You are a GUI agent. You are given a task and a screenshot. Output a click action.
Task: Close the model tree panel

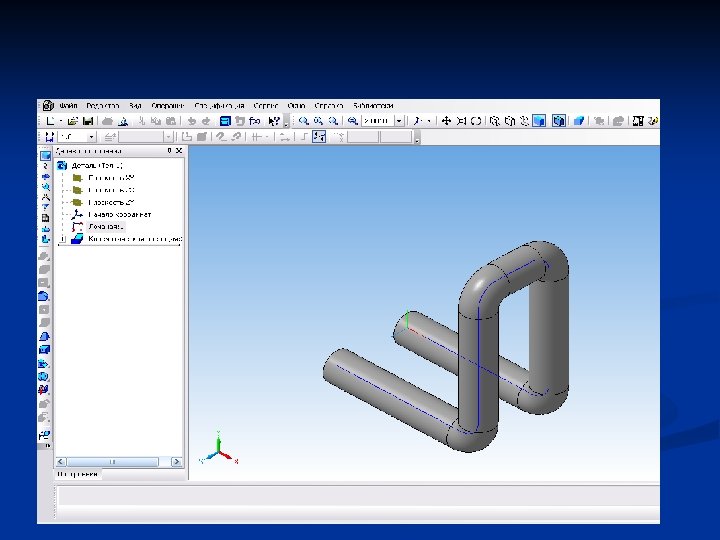click(x=179, y=151)
